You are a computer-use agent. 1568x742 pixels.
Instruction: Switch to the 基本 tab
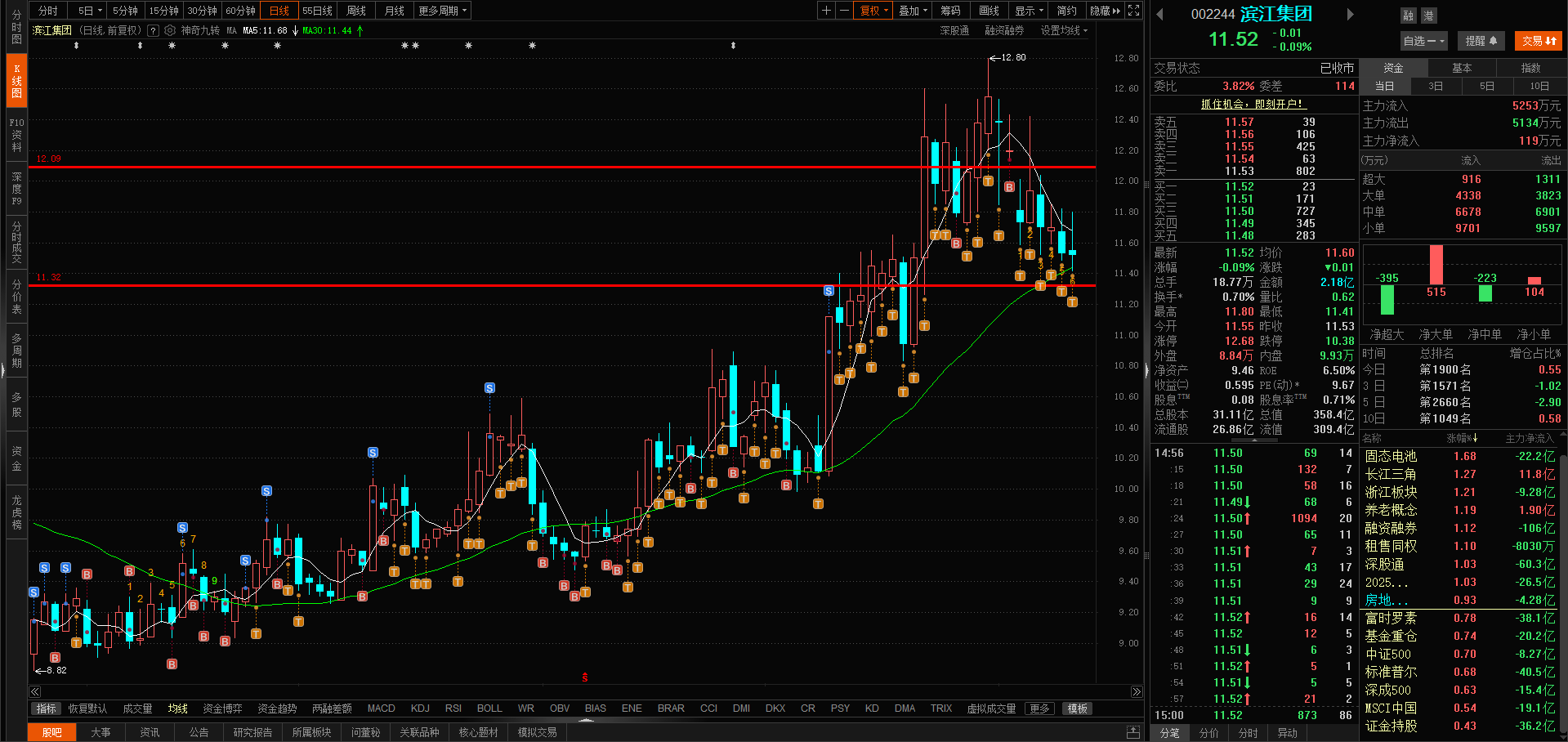[1462, 68]
